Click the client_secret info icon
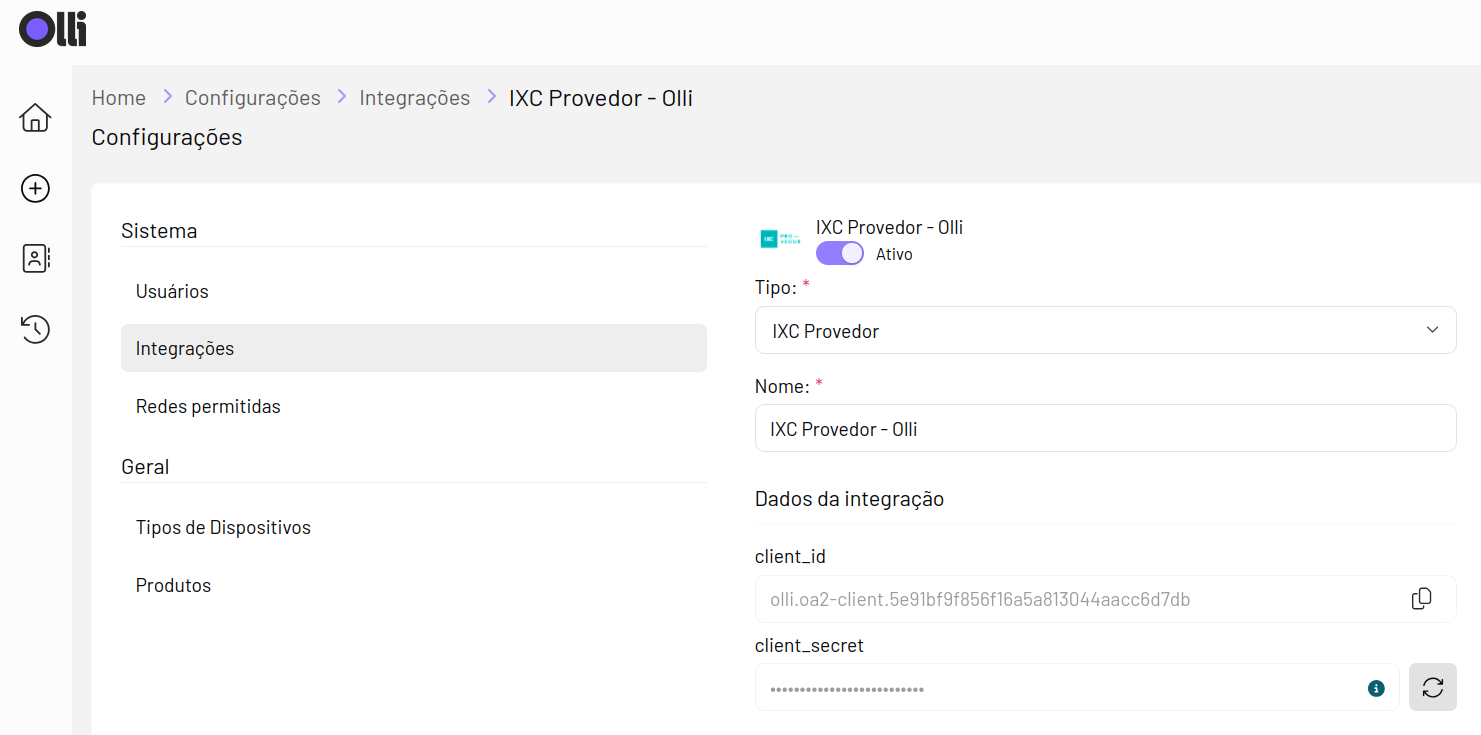Viewport: 1481px width, 735px height. [x=1376, y=688]
